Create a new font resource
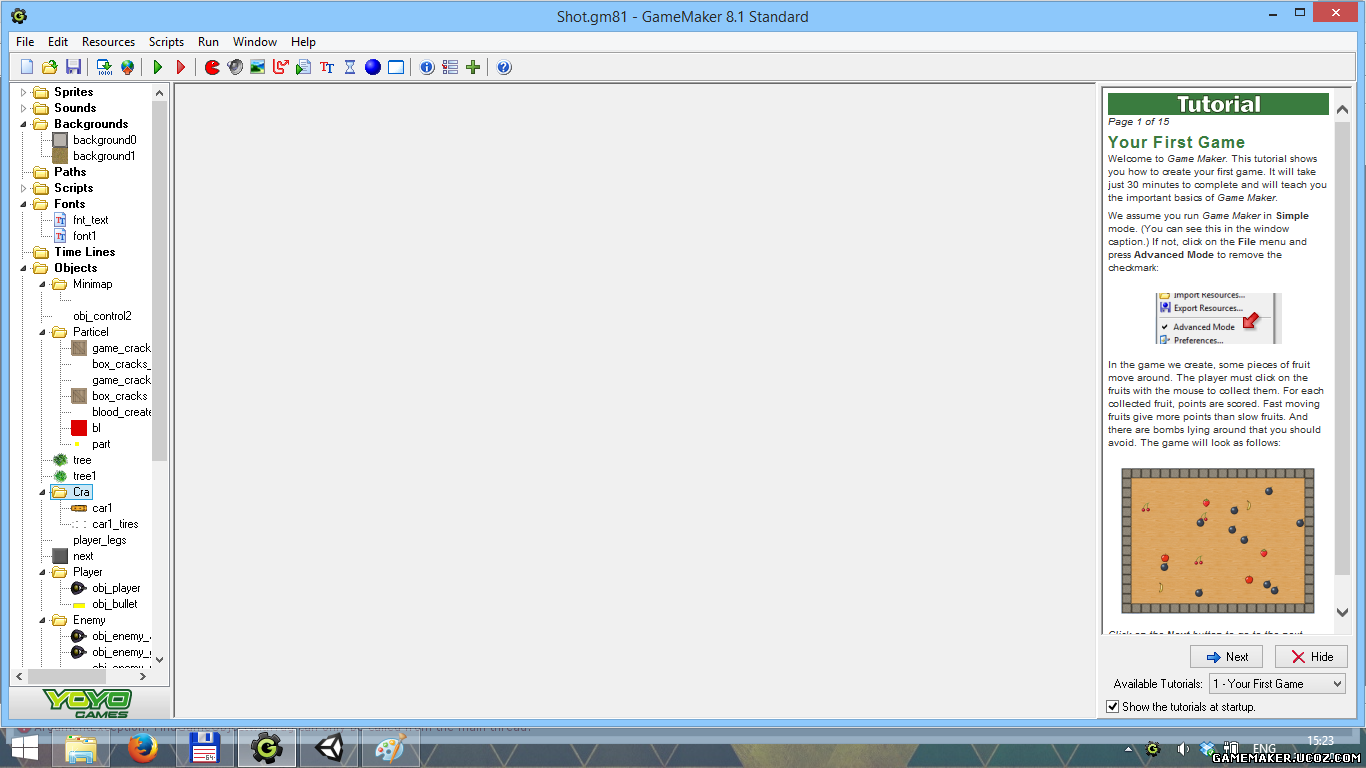This screenshot has height=768, width=1366. pyautogui.click(x=327, y=67)
